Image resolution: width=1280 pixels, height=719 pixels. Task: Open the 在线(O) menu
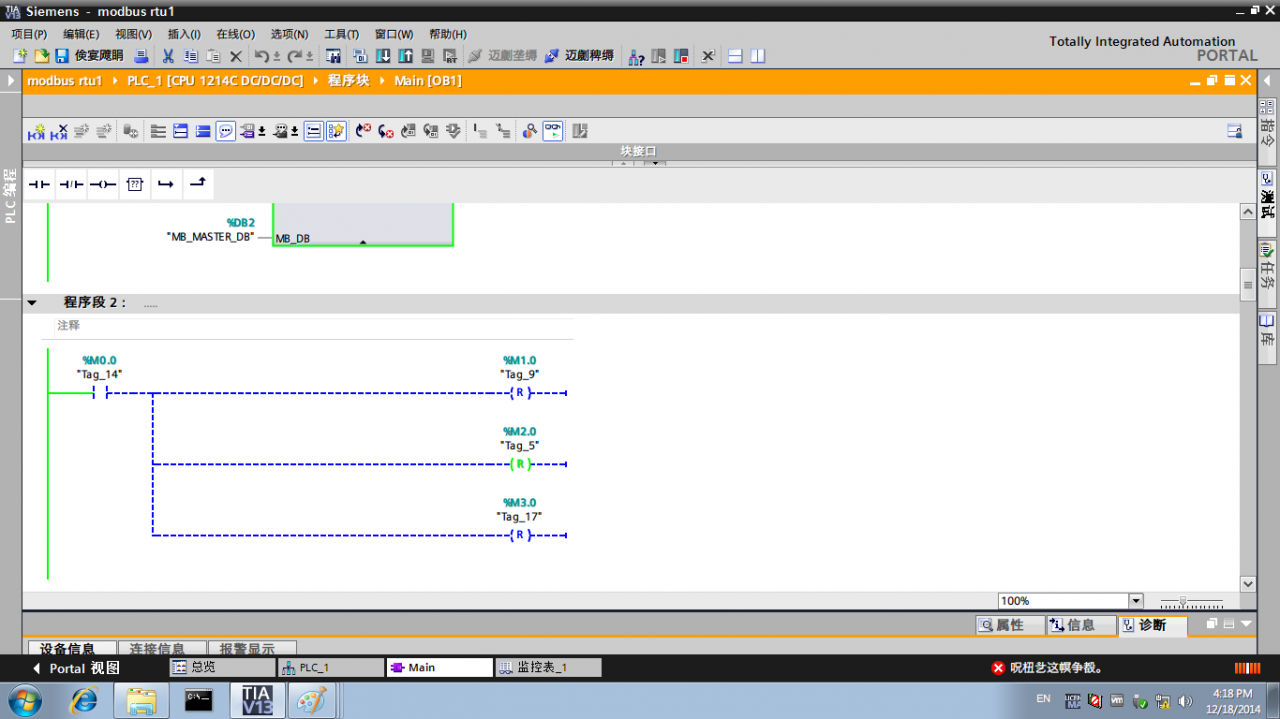tap(236, 34)
